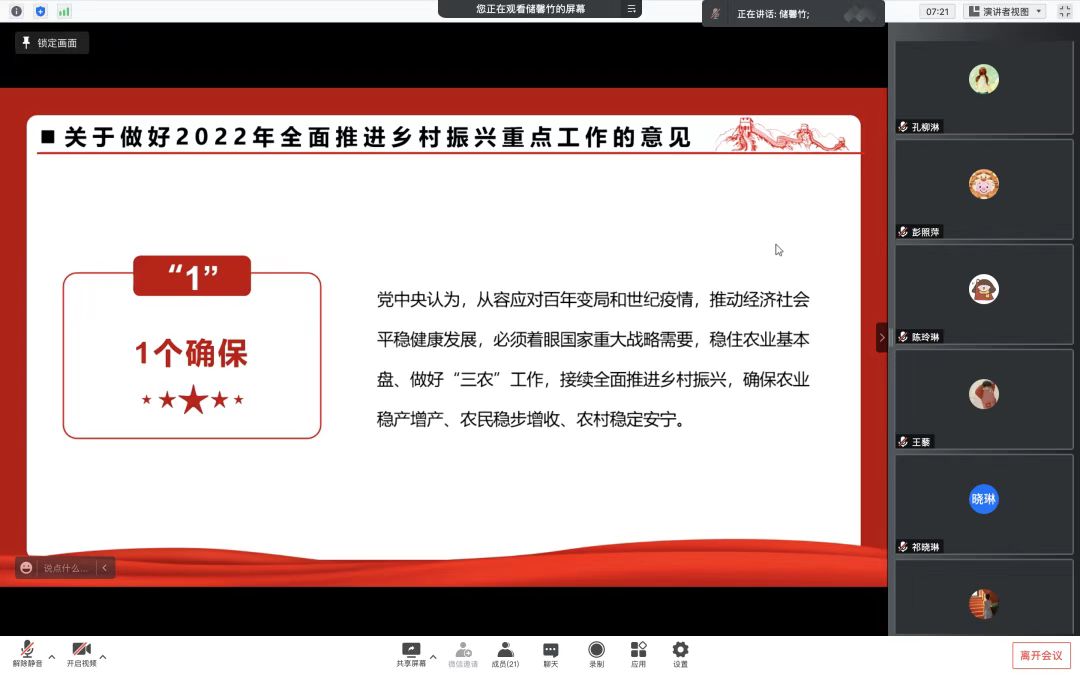Unmute the microphone (解除静音)
The height and width of the screenshot is (675, 1080).
pos(27,652)
